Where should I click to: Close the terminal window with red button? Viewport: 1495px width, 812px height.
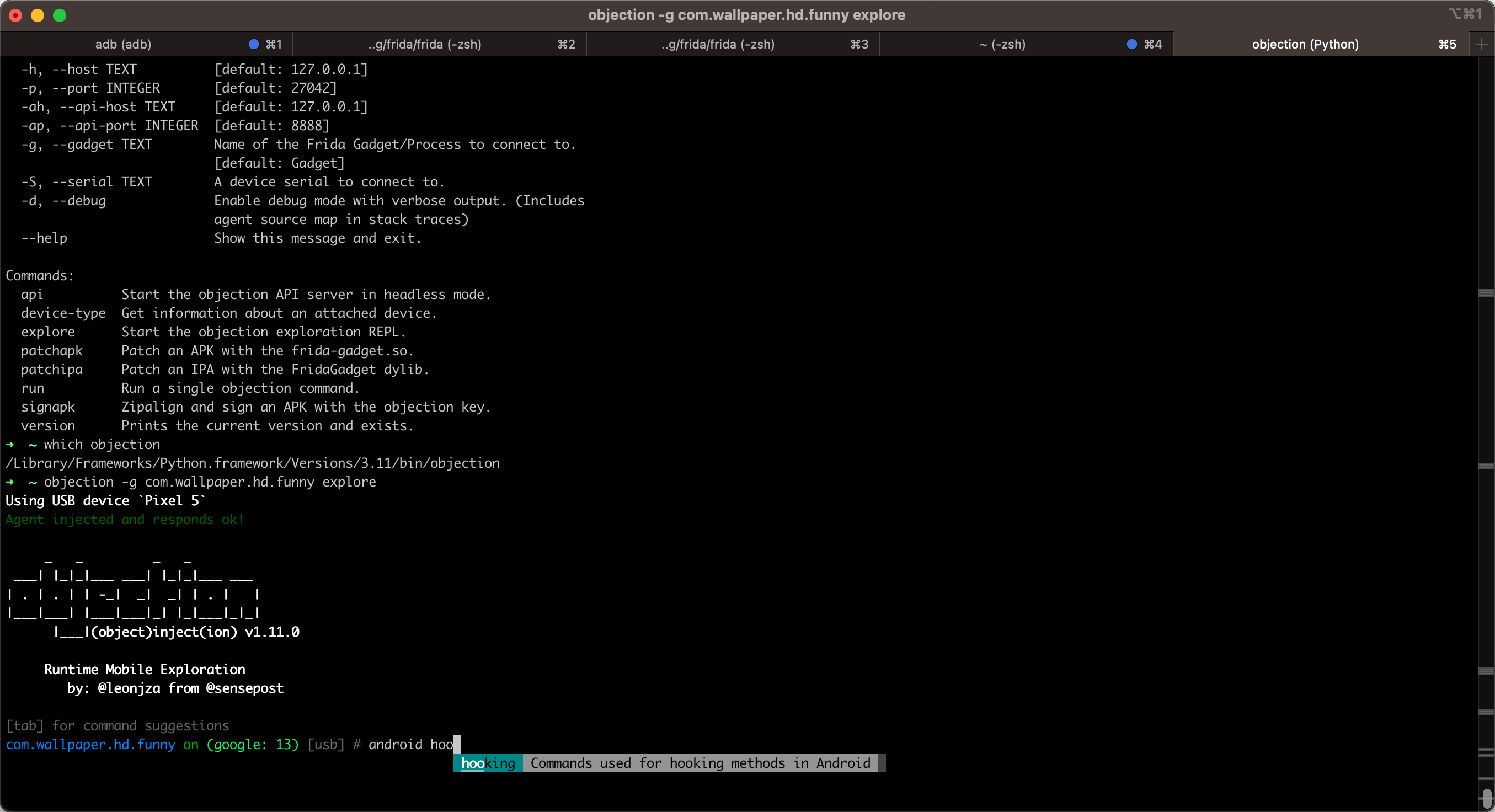click(x=15, y=15)
